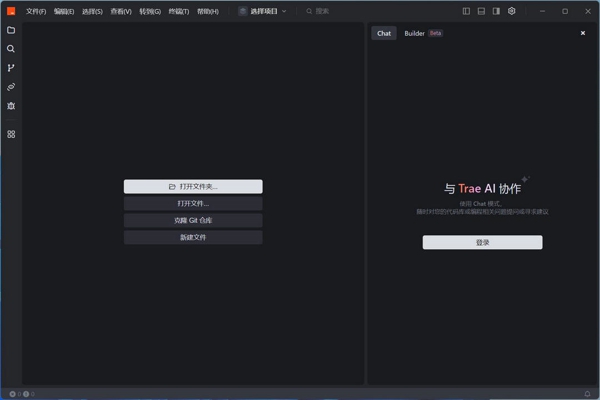600x400 pixels.
Task: Open the Explorer file panel icon
Action: [11, 30]
